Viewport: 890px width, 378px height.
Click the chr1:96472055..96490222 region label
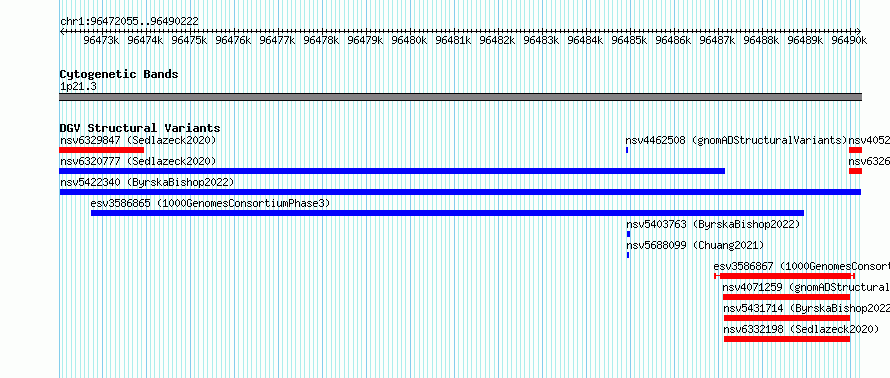[129, 21]
